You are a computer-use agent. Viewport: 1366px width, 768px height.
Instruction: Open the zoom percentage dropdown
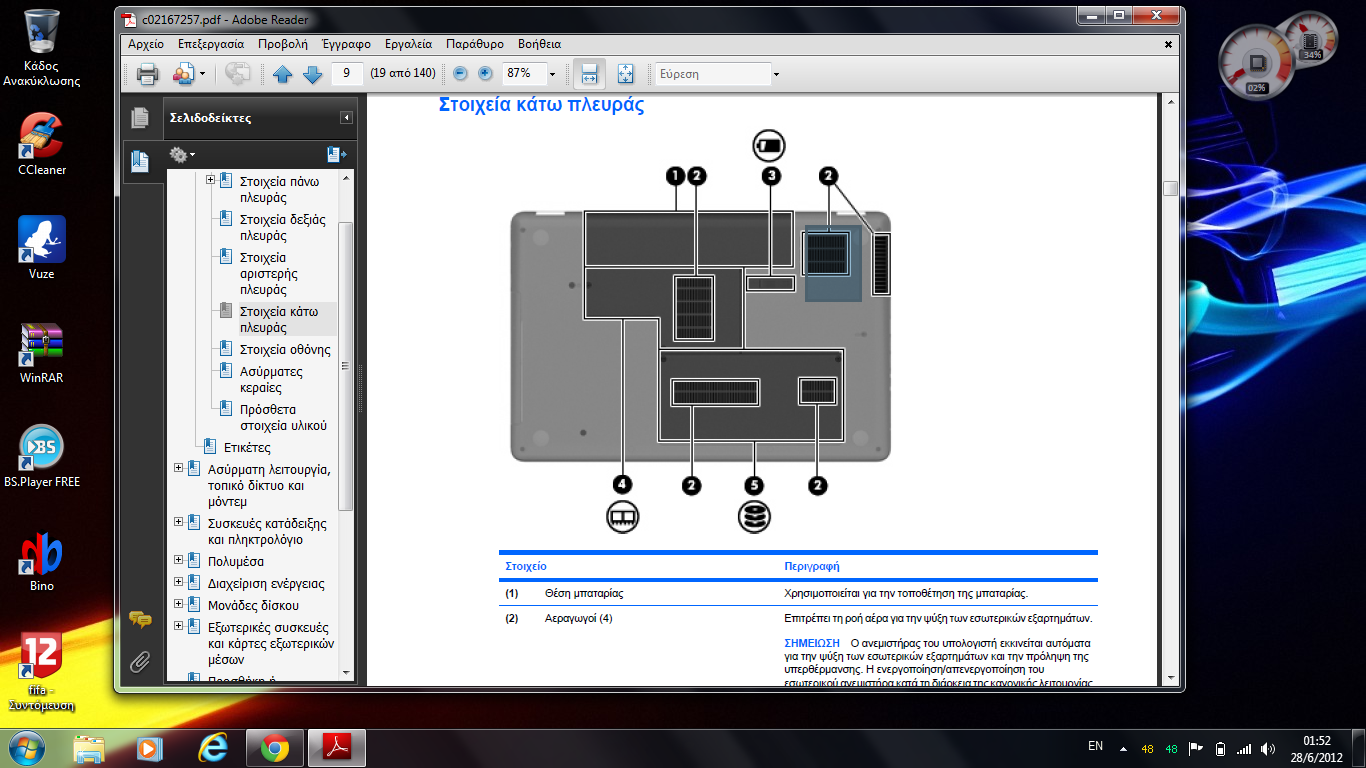(x=551, y=74)
